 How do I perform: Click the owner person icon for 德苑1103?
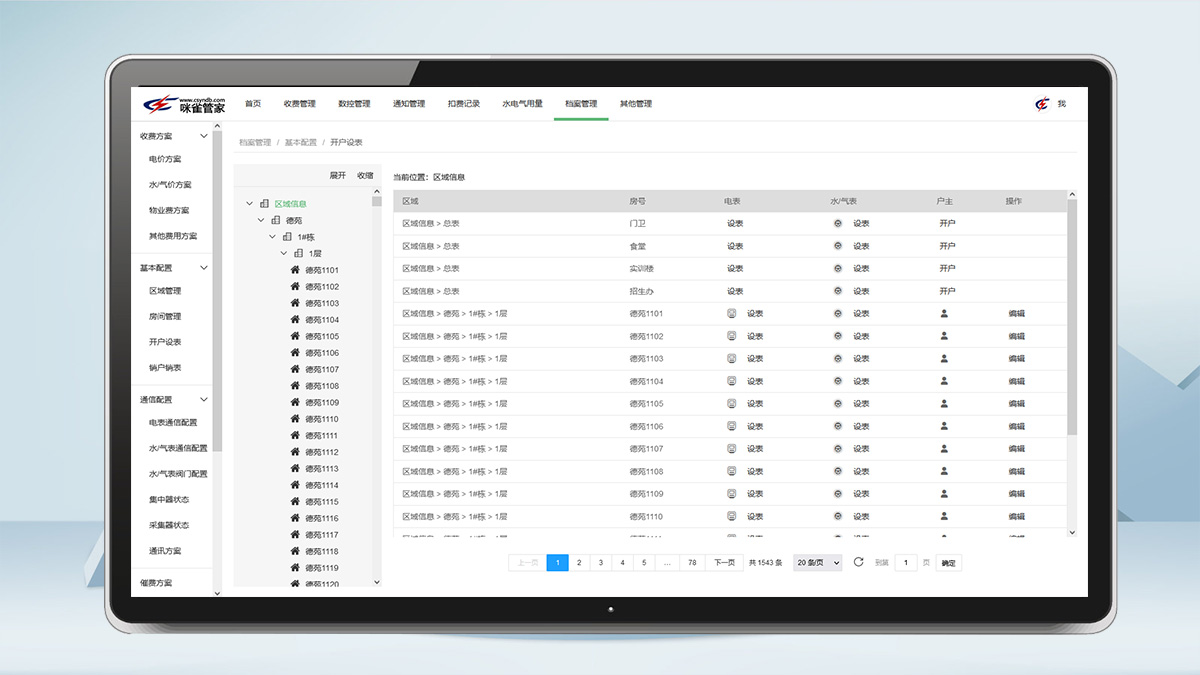pyautogui.click(x=944, y=359)
